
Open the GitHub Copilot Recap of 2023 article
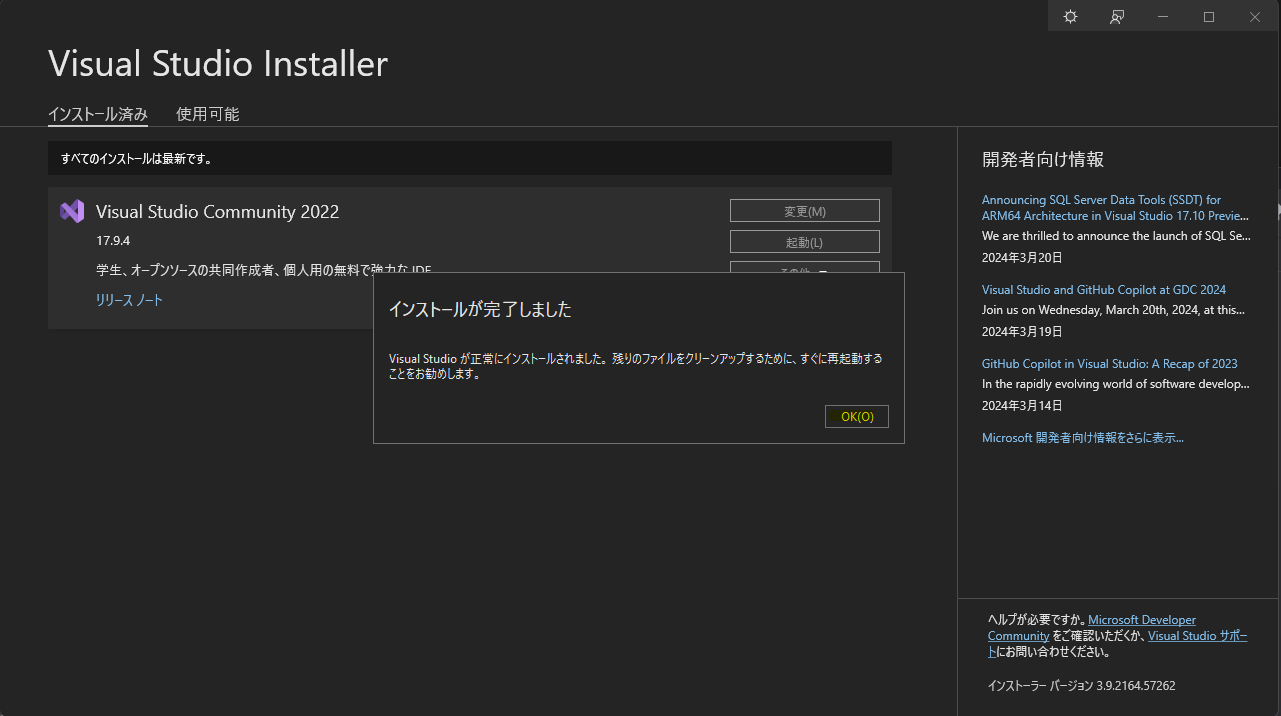(1110, 363)
